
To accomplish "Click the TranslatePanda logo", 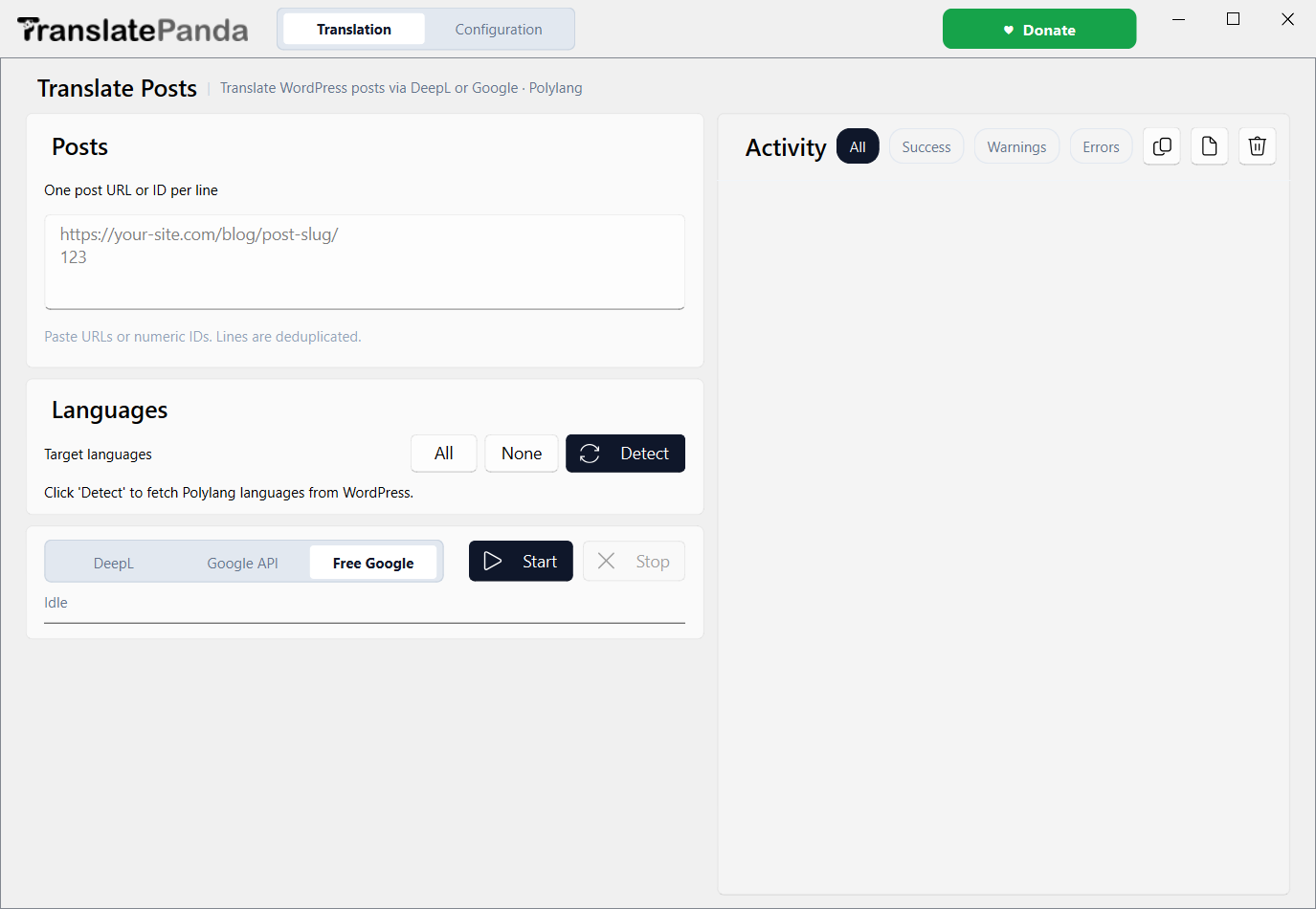I will [133, 30].
